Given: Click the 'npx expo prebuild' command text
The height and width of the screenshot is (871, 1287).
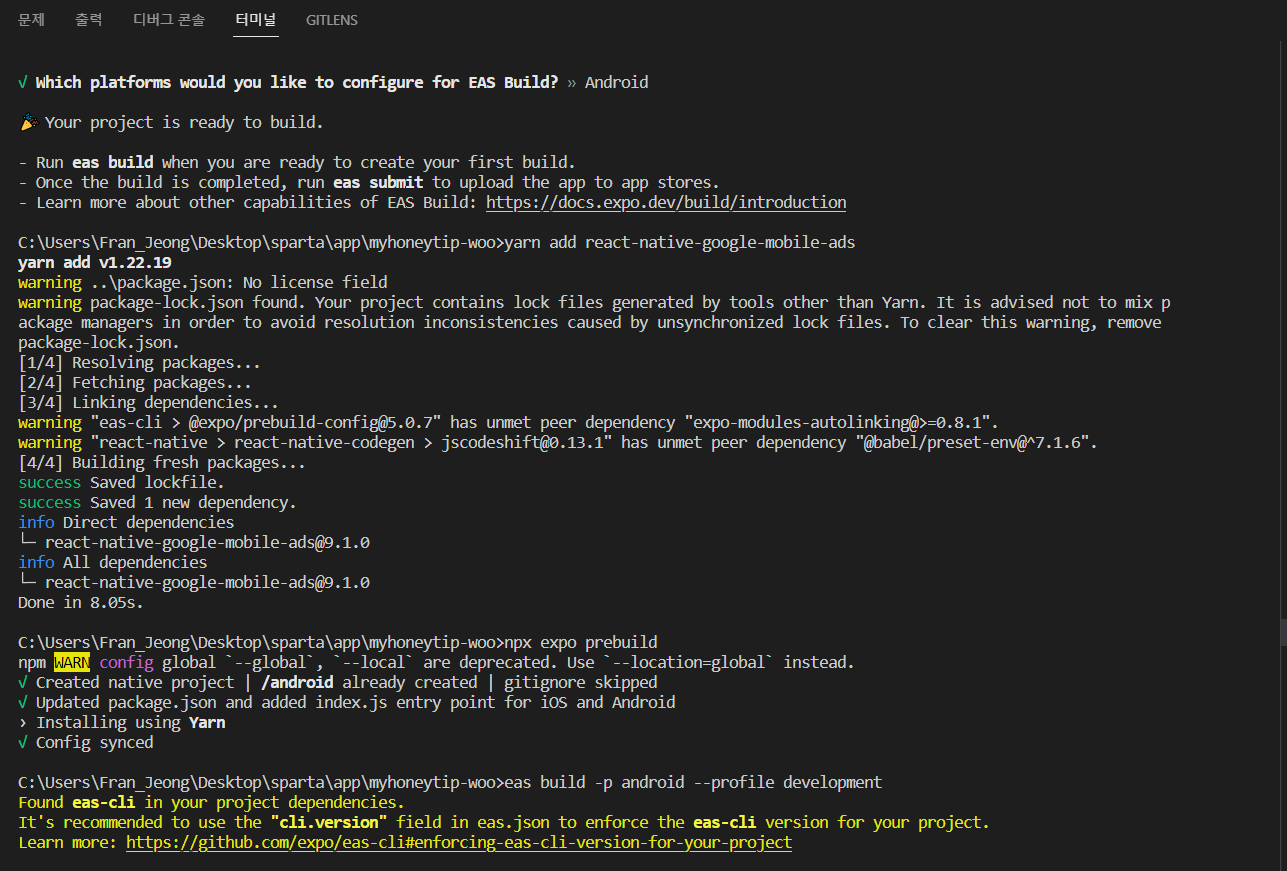Looking at the screenshot, I should click(581, 642).
